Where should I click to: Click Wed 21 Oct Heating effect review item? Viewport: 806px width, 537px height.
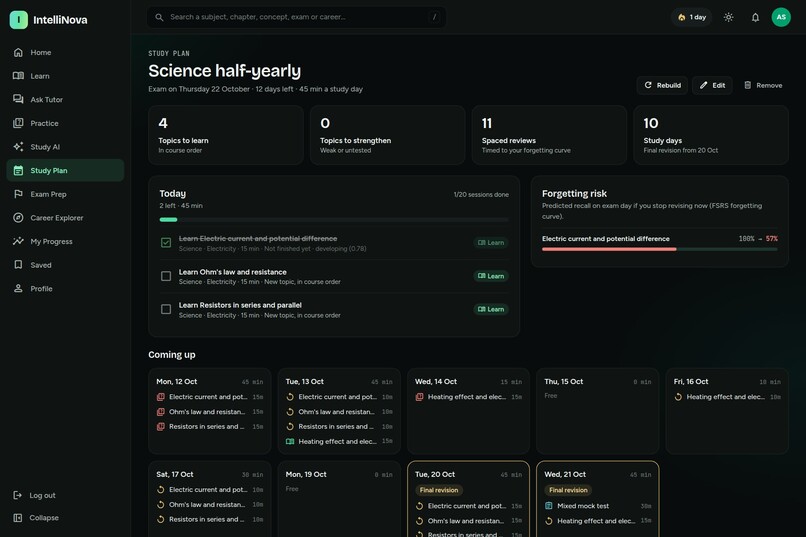pos(598,521)
